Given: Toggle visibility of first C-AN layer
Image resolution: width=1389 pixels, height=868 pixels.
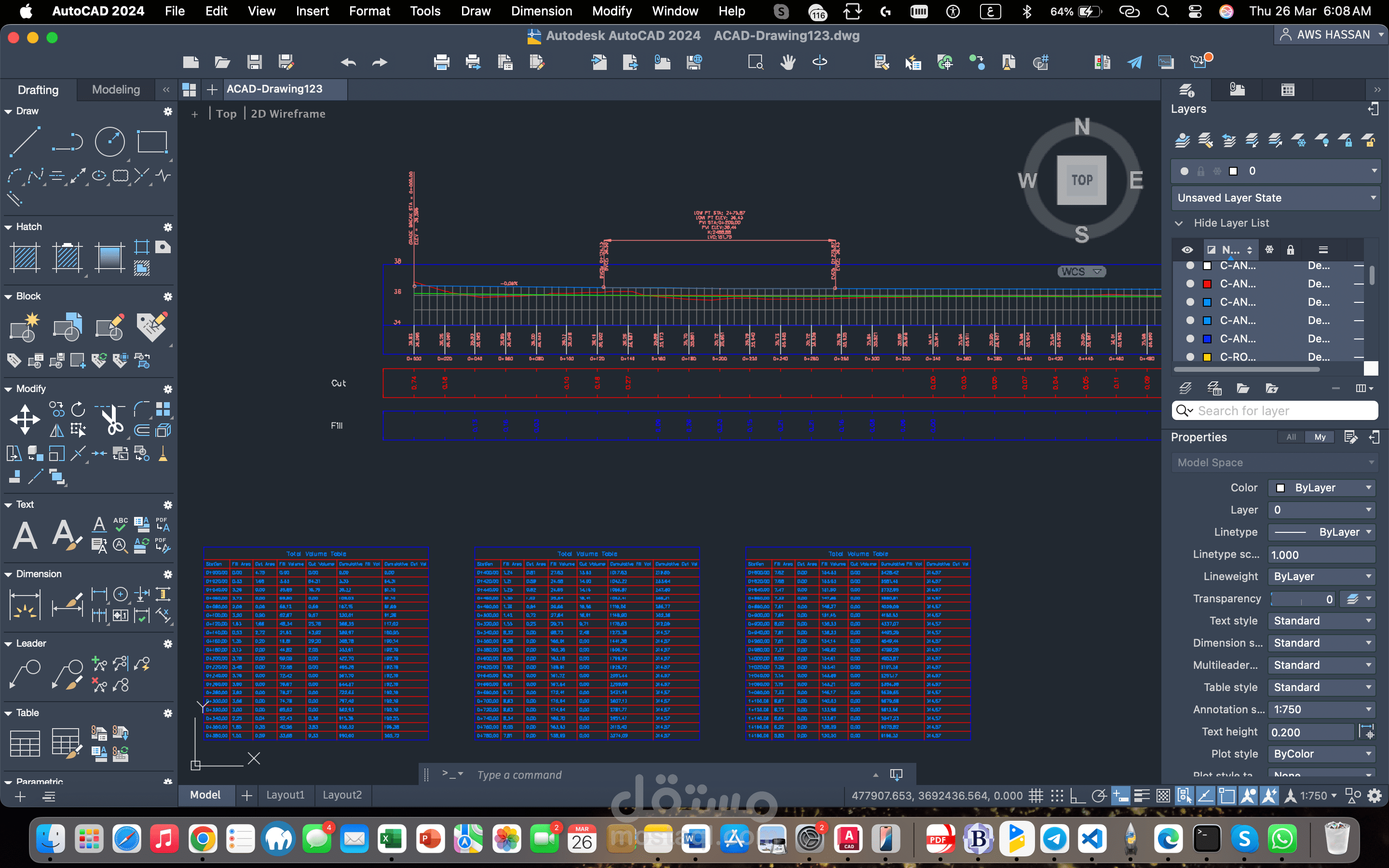Looking at the screenshot, I should [x=1190, y=266].
